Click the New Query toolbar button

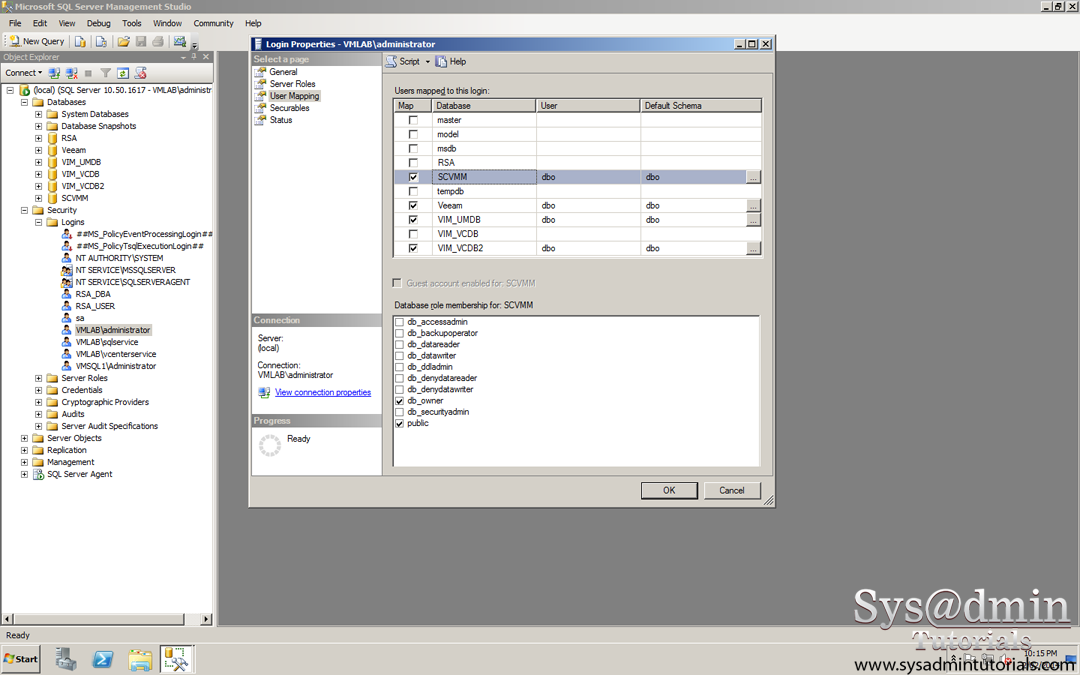pyautogui.click(x=37, y=41)
